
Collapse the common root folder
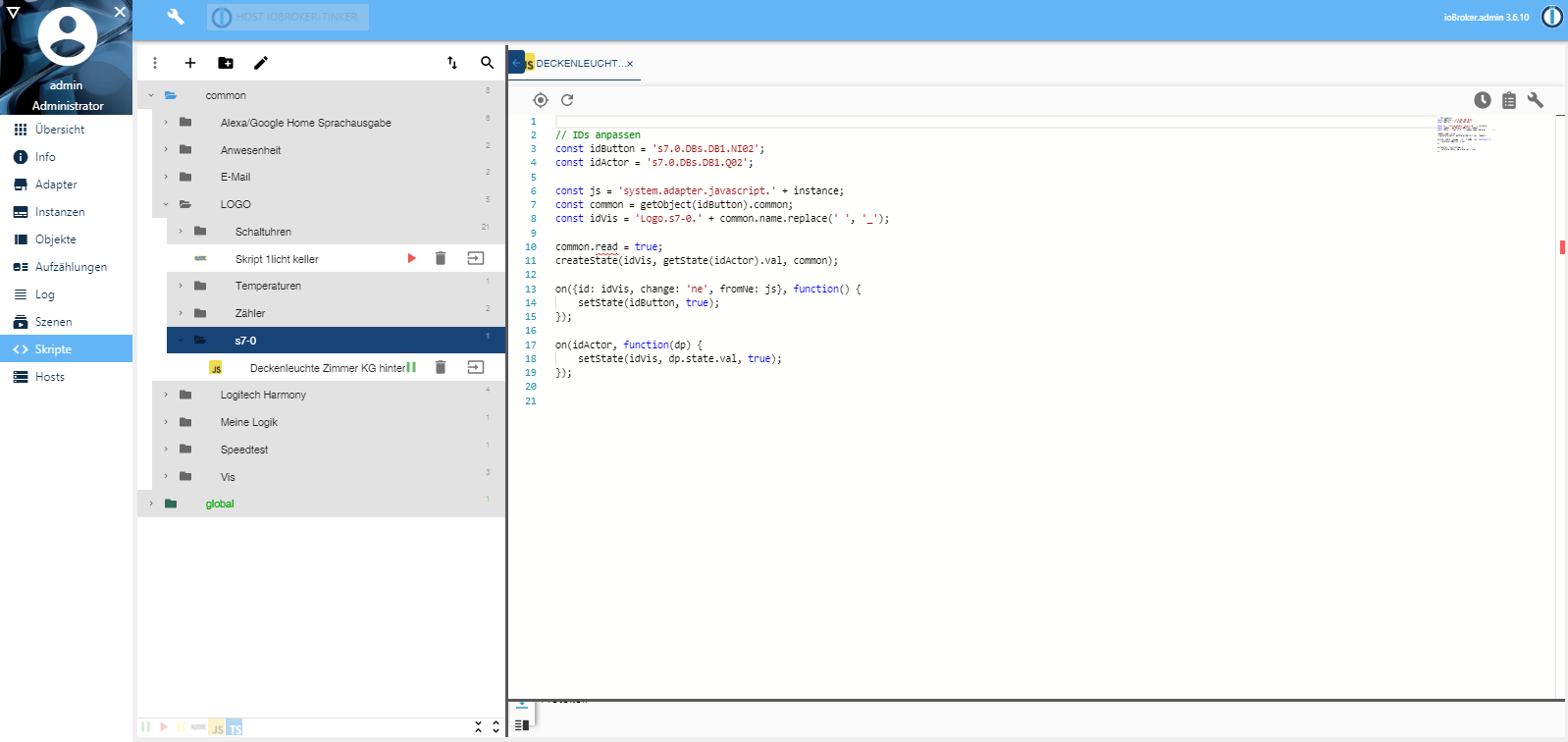tap(151, 95)
